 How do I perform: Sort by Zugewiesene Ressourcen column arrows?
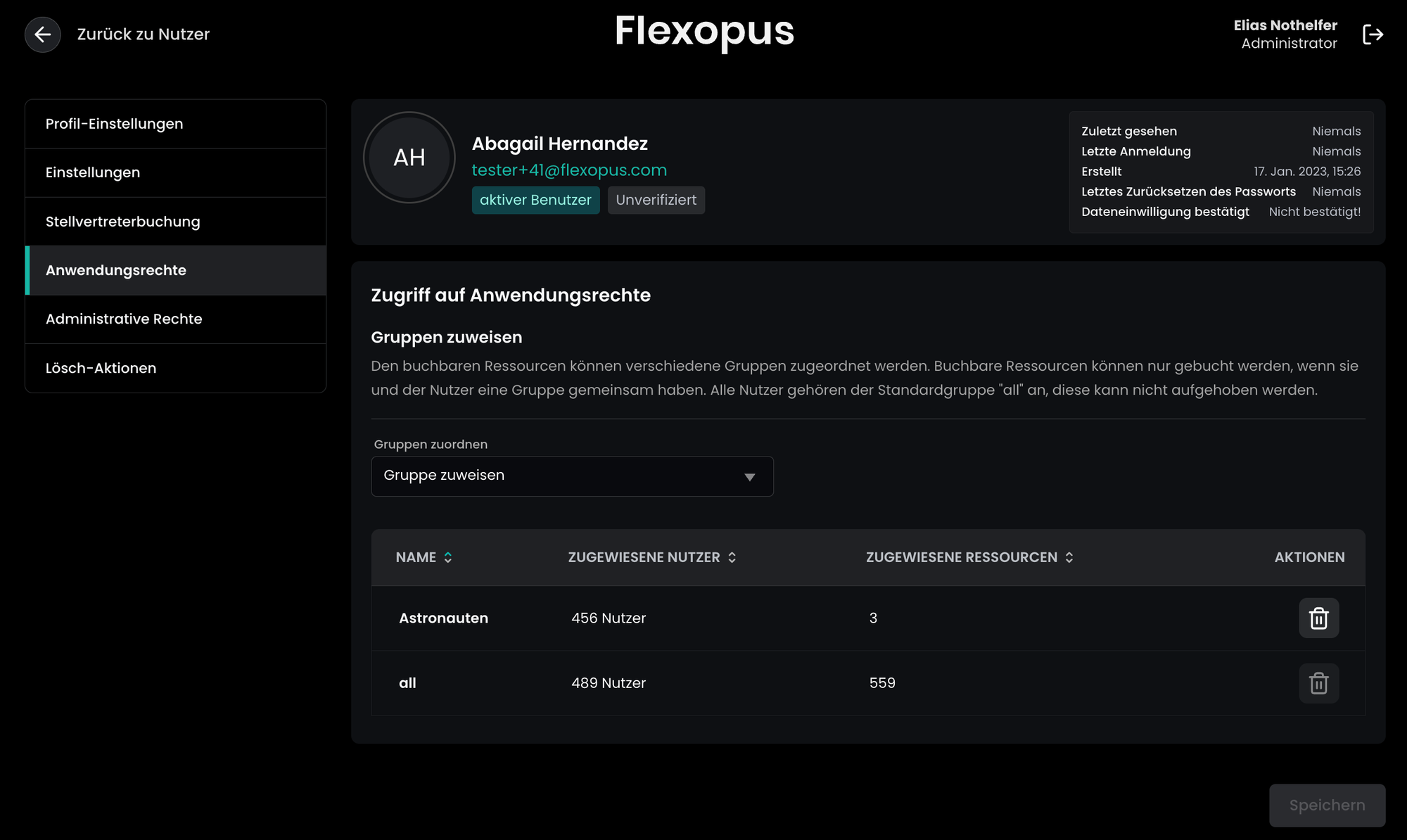point(1069,557)
